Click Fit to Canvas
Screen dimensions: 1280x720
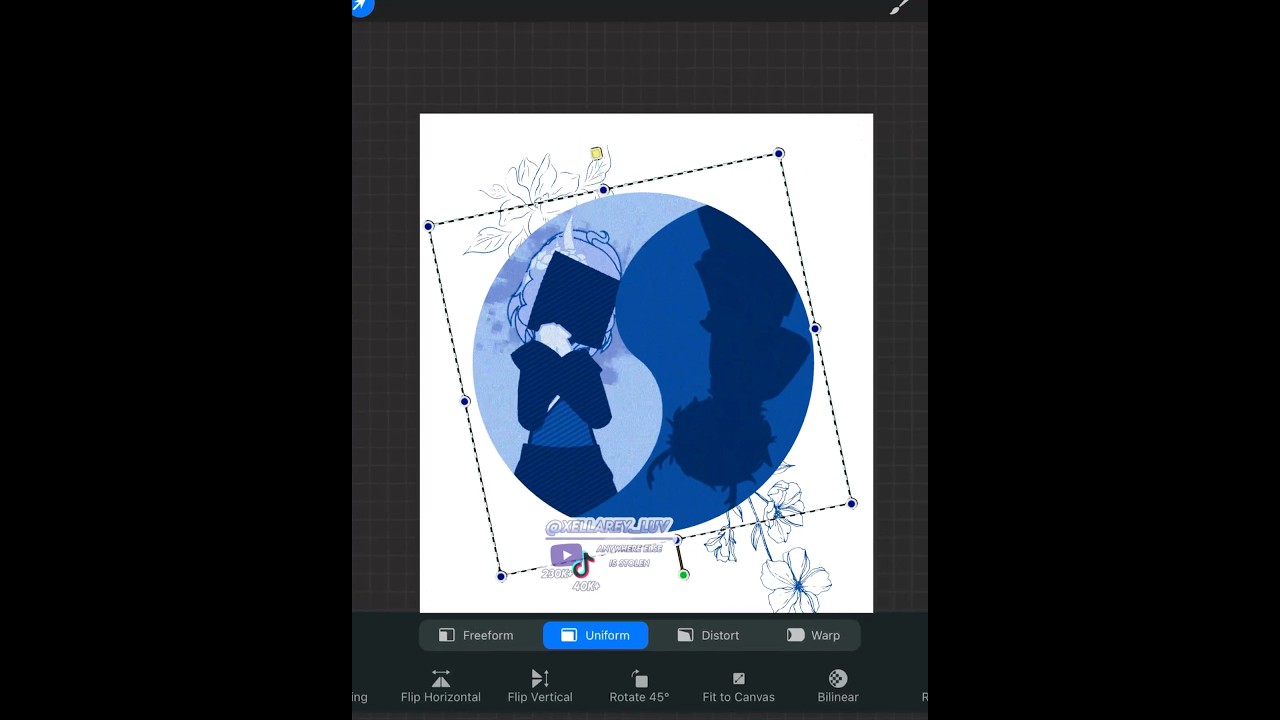point(739,687)
